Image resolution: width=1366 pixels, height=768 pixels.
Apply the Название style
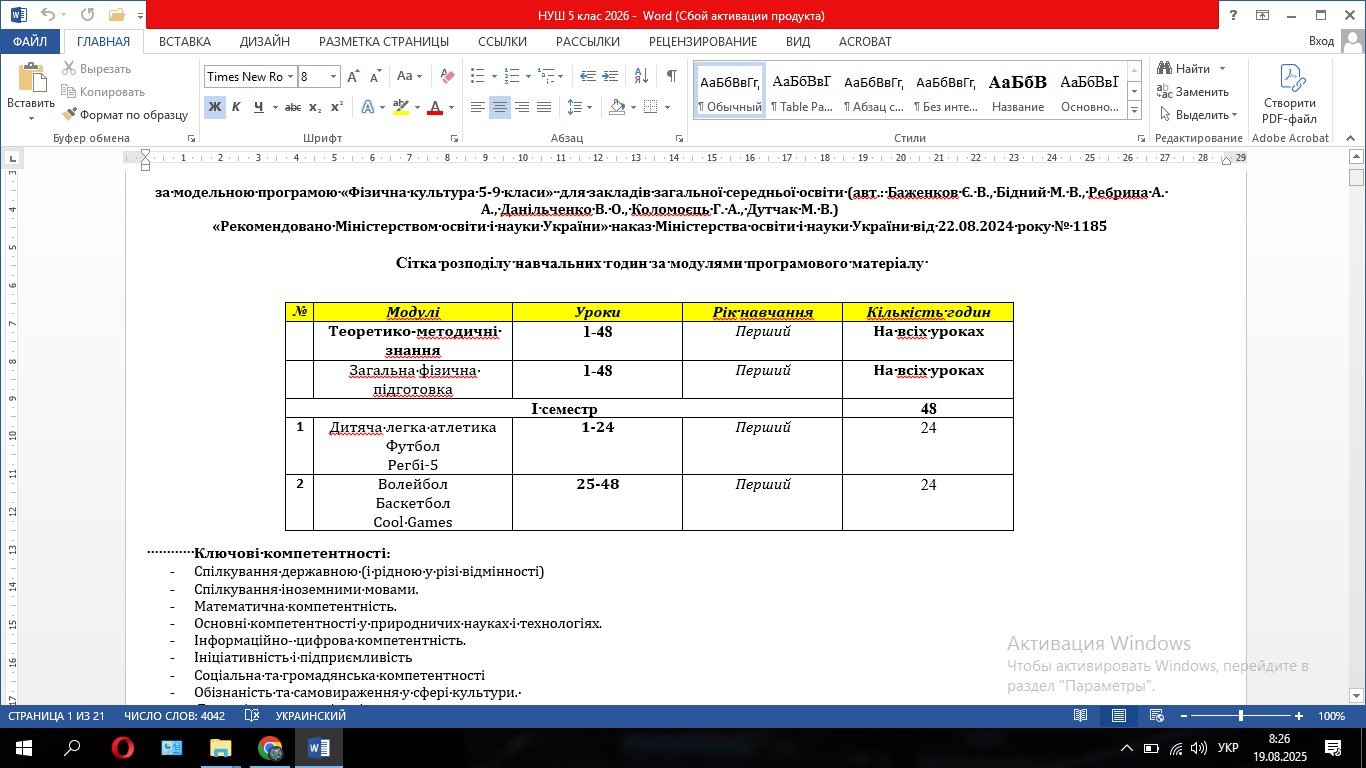click(1017, 92)
